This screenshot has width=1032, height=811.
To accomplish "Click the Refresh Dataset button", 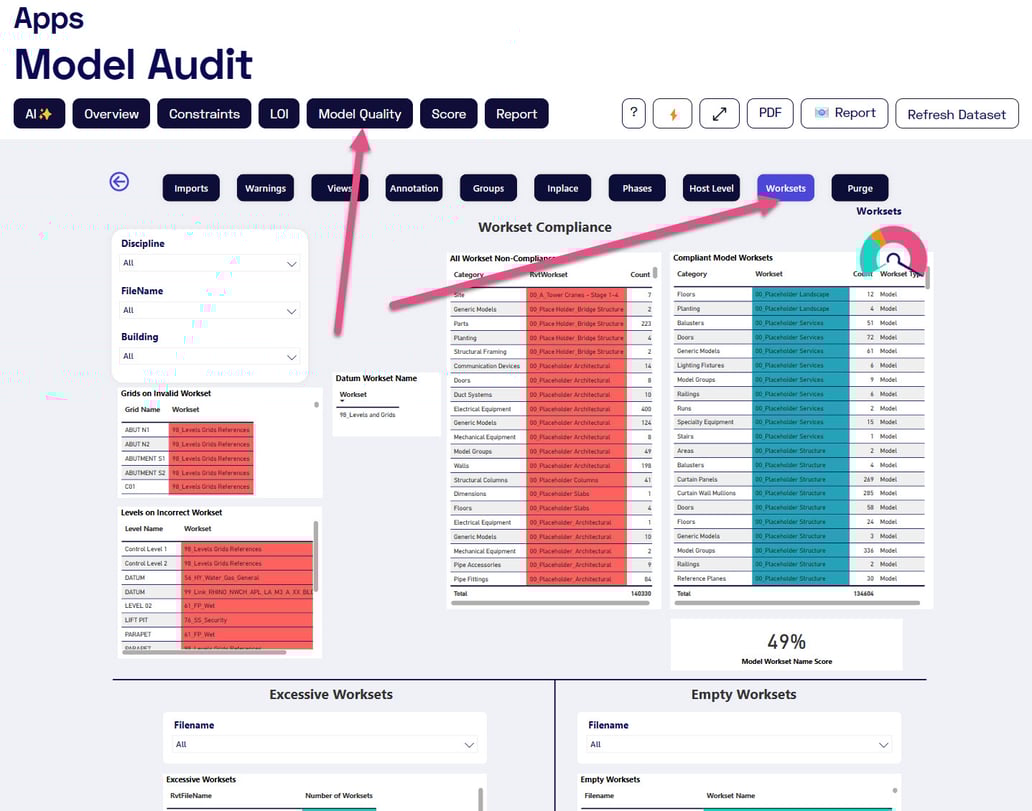I will [x=956, y=113].
